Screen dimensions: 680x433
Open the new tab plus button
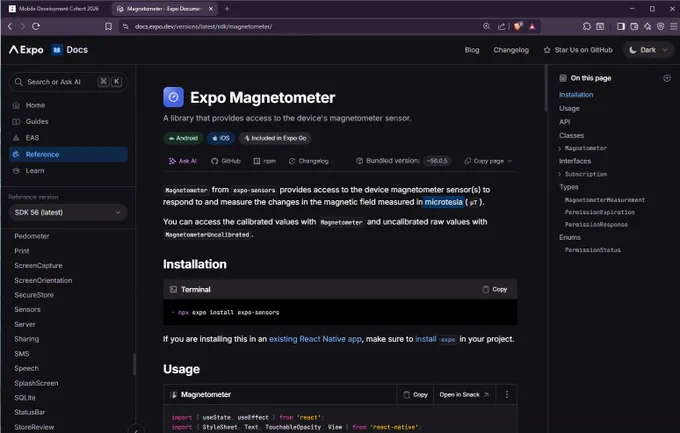coord(227,8)
